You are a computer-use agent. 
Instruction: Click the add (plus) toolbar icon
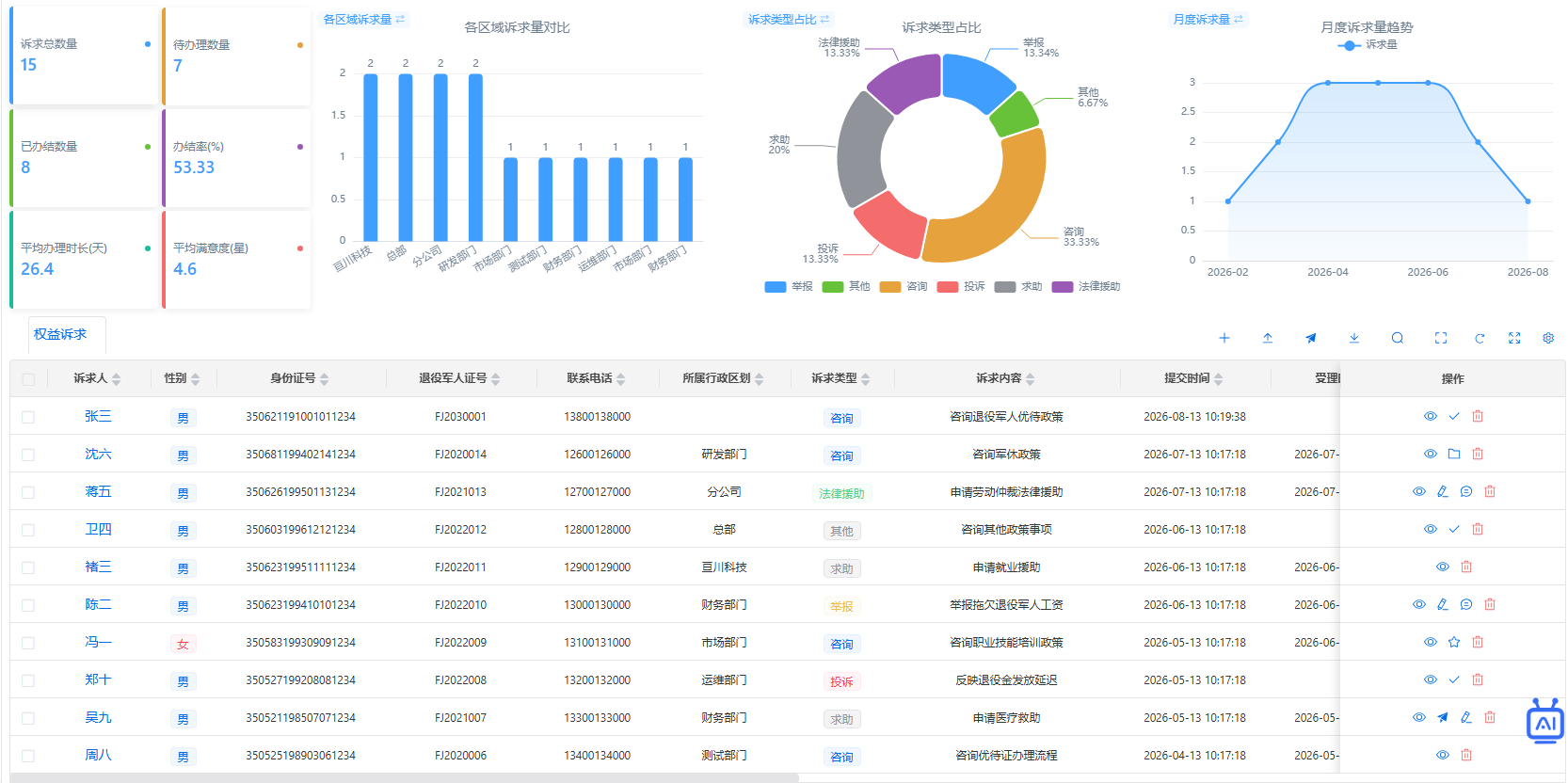tap(1224, 338)
